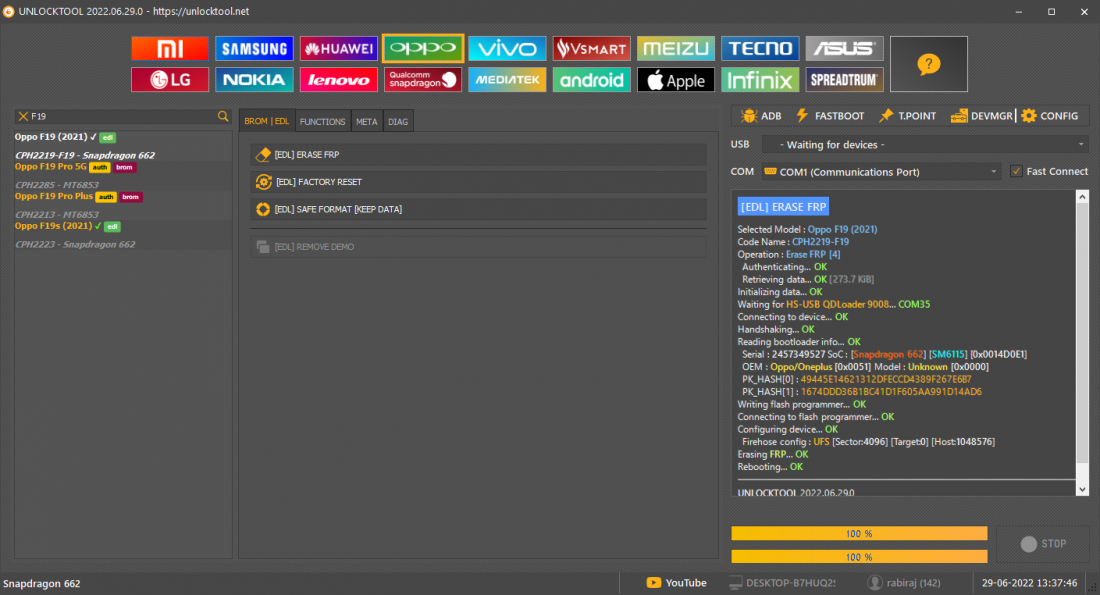The height and width of the screenshot is (595, 1100).
Task: Click the CPH2213 - MT6853 entry
Action: click(57, 215)
